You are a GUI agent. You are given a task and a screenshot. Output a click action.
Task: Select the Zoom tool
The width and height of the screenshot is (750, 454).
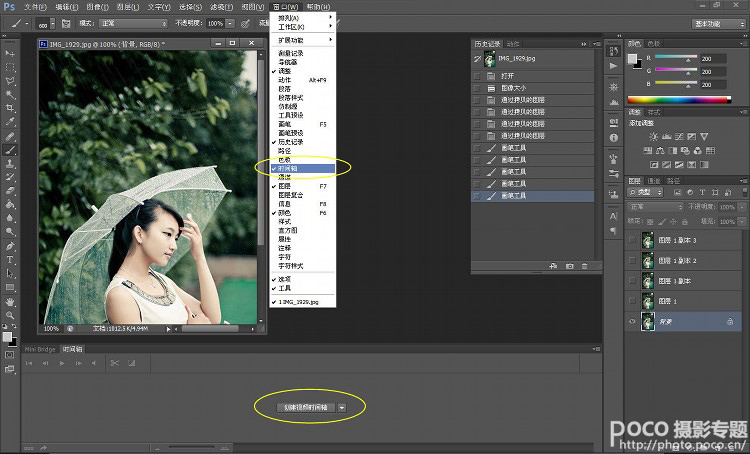pos(10,315)
